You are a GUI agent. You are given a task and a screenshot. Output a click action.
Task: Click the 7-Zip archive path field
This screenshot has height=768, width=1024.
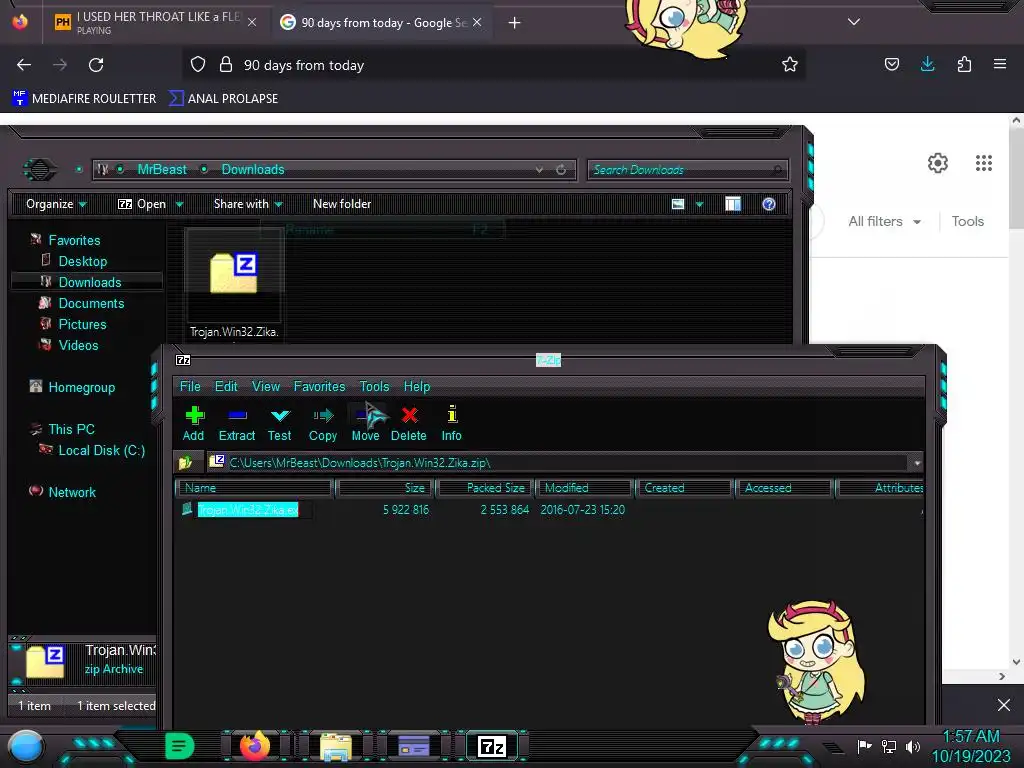point(558,462)
